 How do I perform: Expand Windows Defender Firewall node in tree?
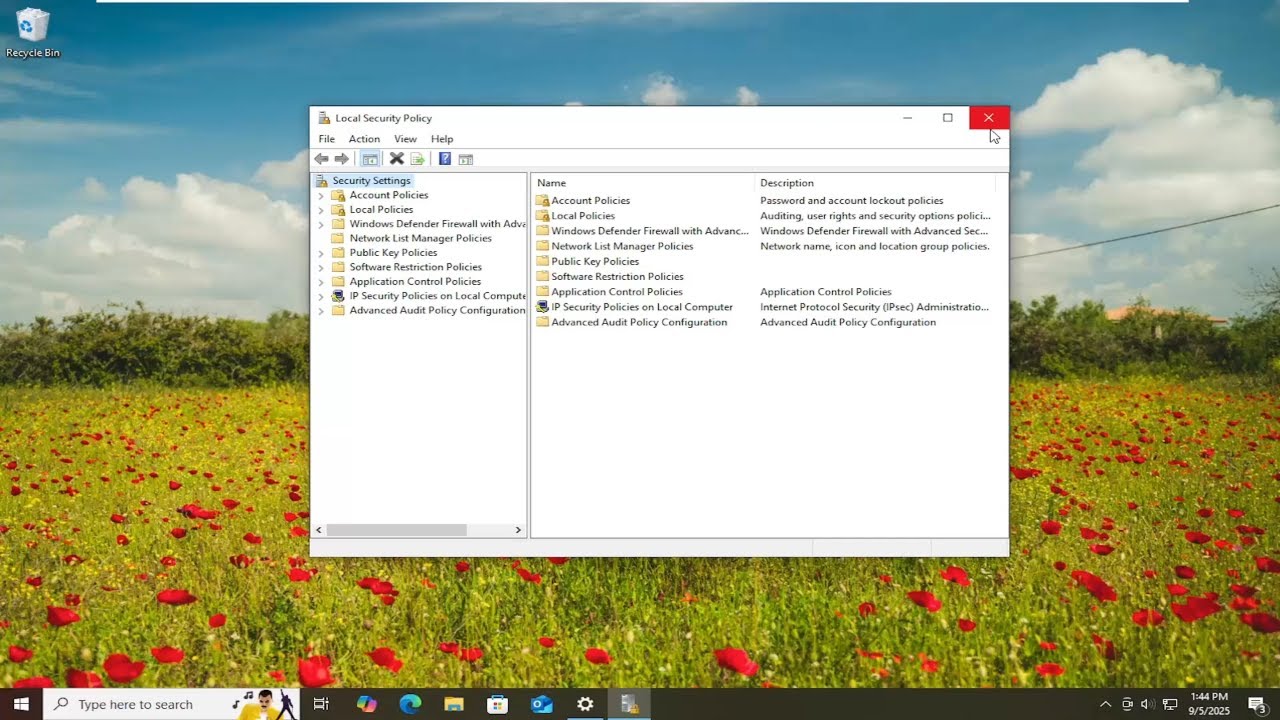[x=321, y=224]
